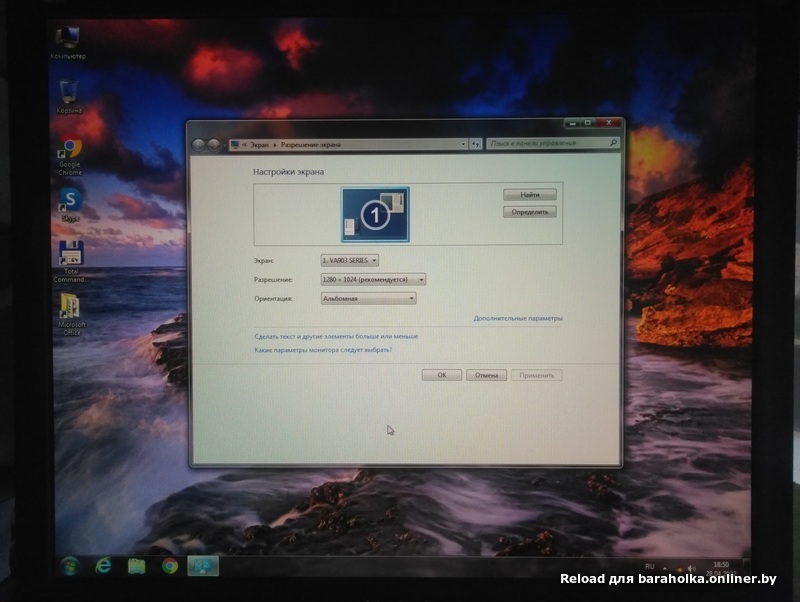Open the Recycle Bin desktop icon
The width and height of the screenshot is (800, 602).
(x=68, y=96)
